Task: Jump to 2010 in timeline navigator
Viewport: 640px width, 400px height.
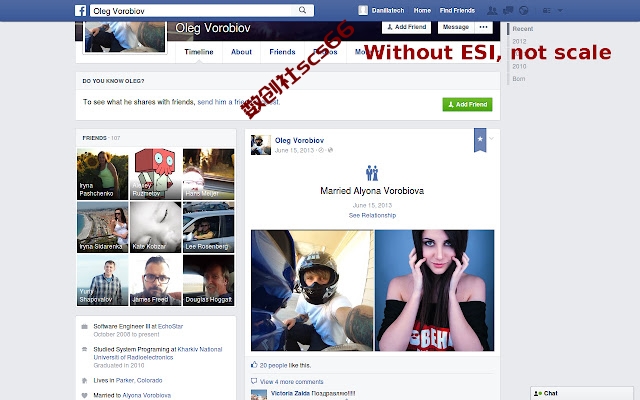Action: coord(519,66)
